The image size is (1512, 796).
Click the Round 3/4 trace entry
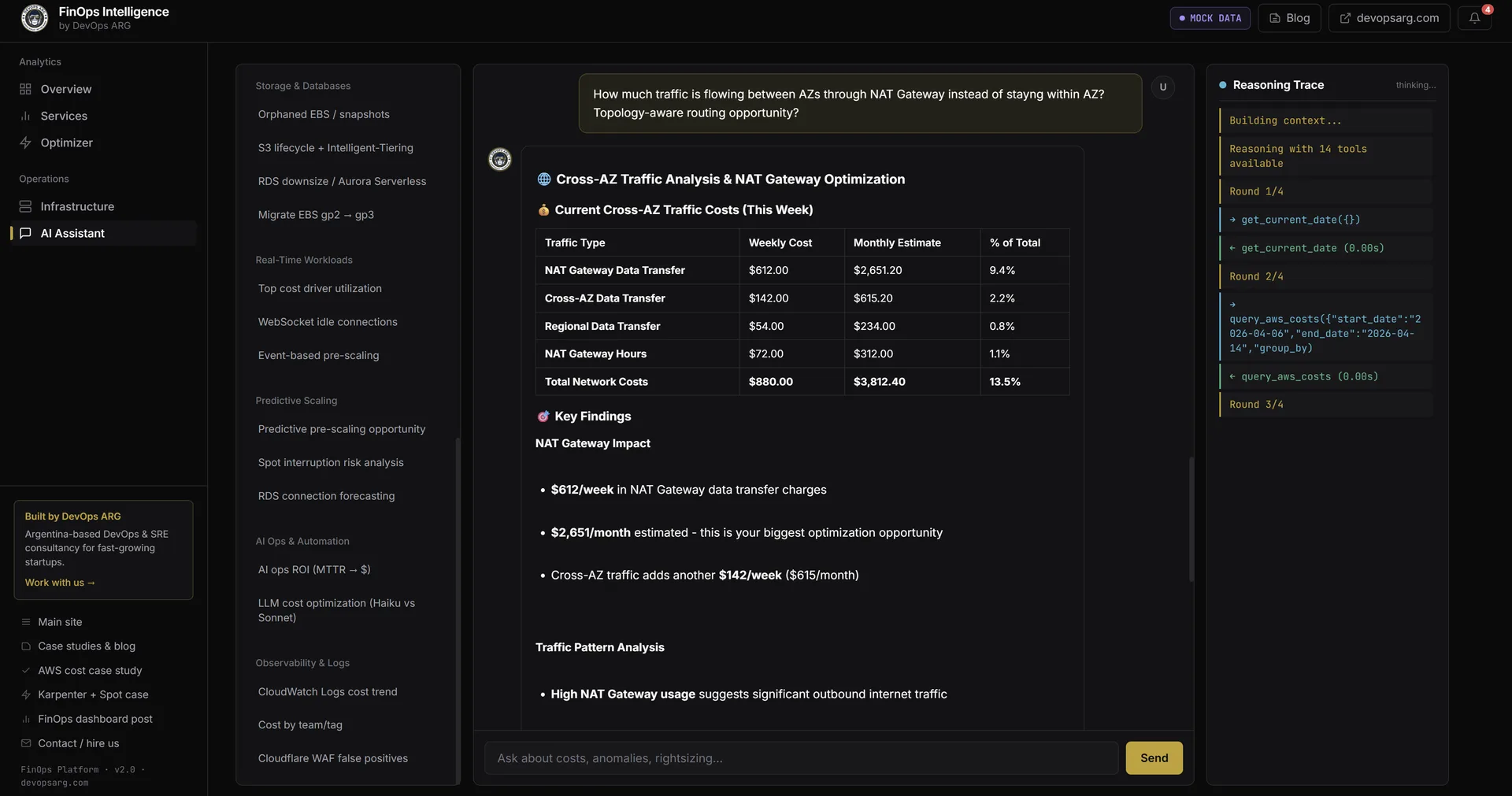[1326, 405]
